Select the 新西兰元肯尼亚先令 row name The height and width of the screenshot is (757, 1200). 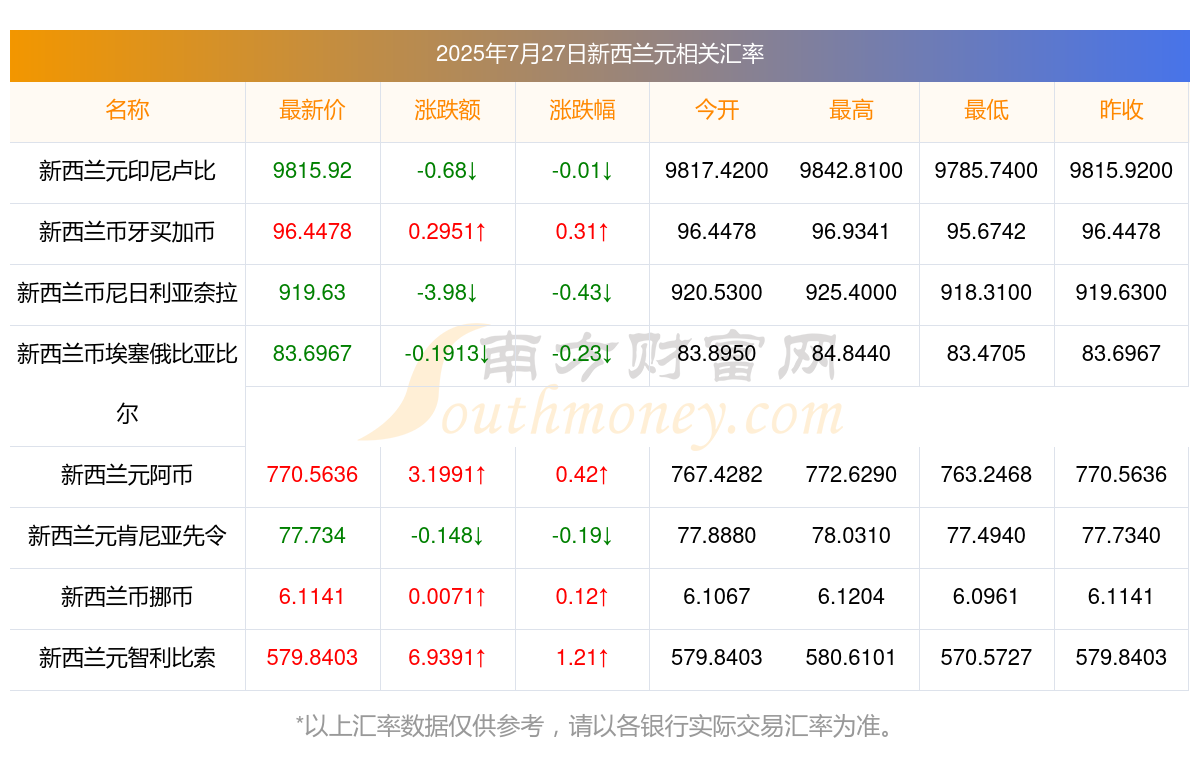[127, 536]
